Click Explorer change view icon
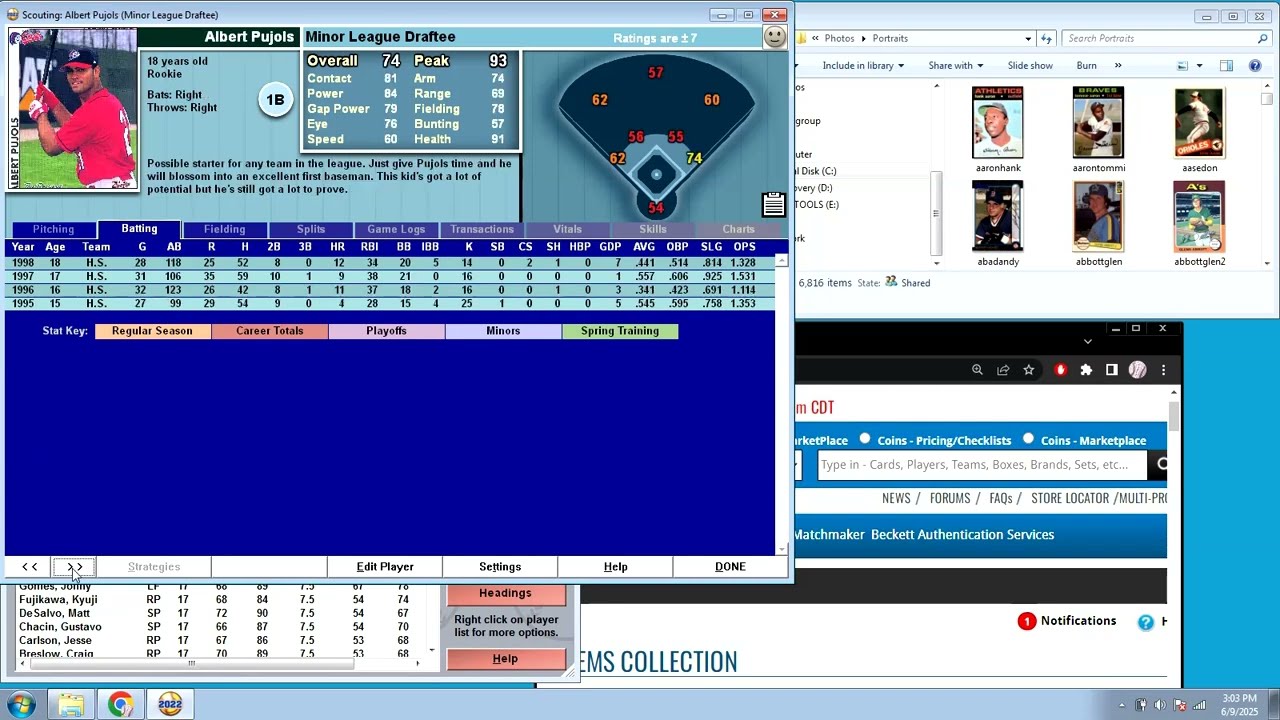Screen dimensions: 1280x720 [x=1182, y=66]
